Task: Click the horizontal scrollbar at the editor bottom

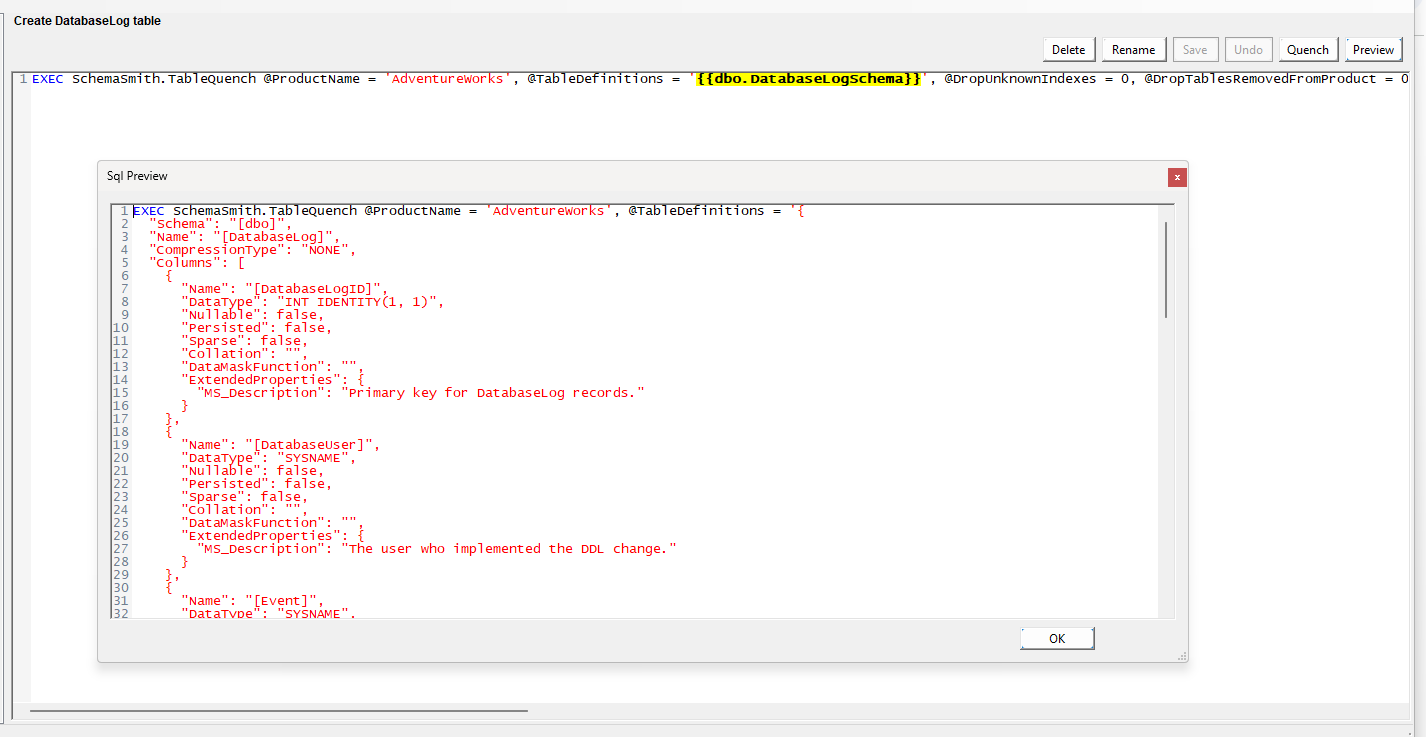Action: (280, 709)
